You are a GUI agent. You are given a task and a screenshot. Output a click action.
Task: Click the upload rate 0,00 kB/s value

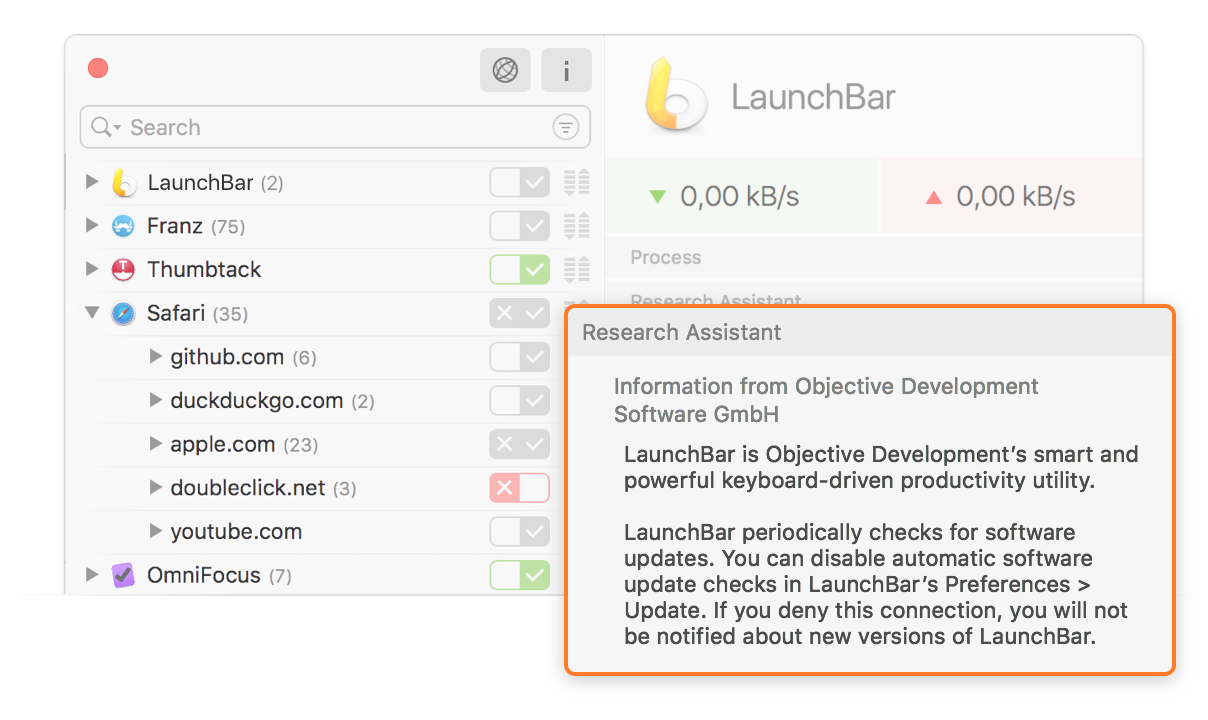(x=1016, y=197)
